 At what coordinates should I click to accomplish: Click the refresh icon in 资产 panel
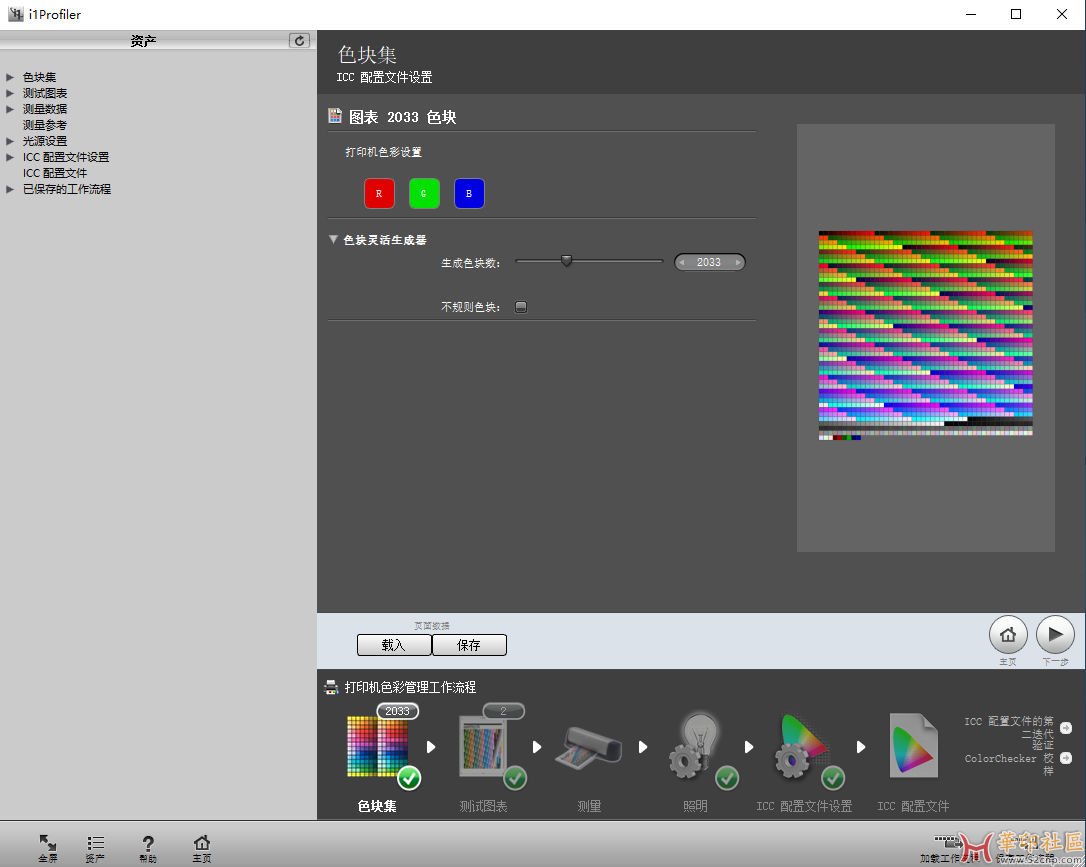[299, 40]
